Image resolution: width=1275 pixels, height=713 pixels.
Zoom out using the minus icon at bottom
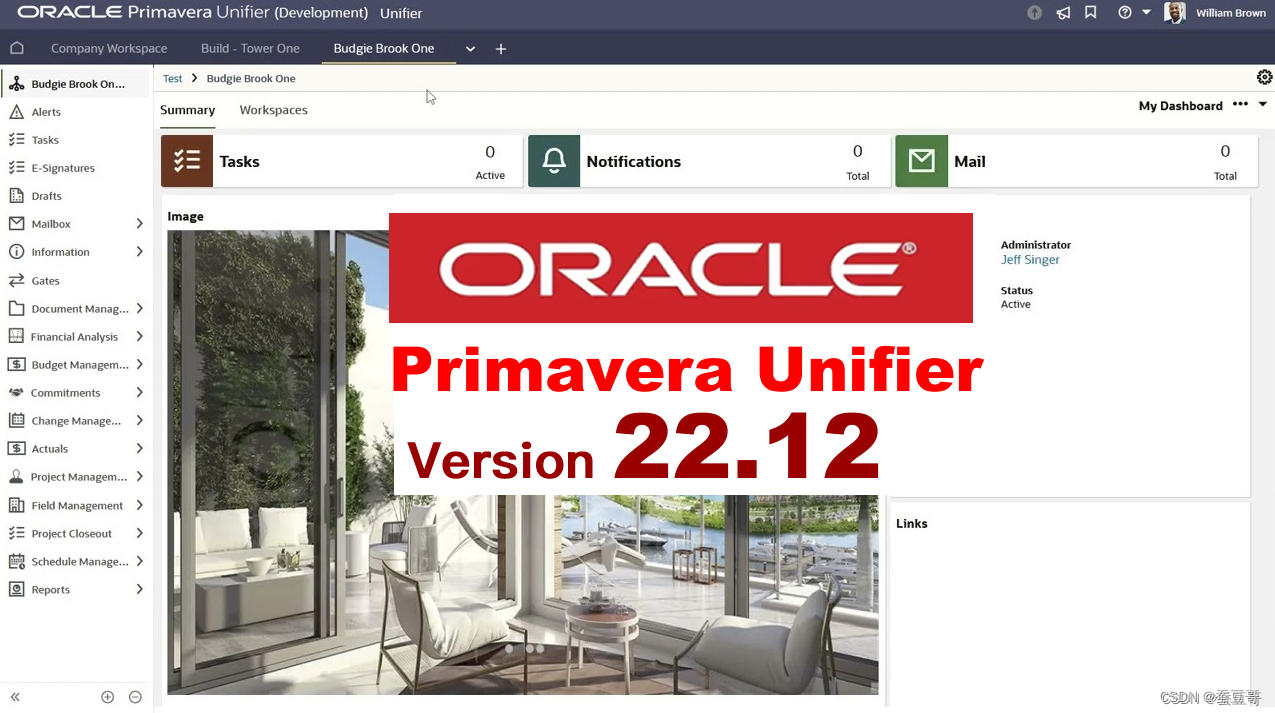[135, 697]
